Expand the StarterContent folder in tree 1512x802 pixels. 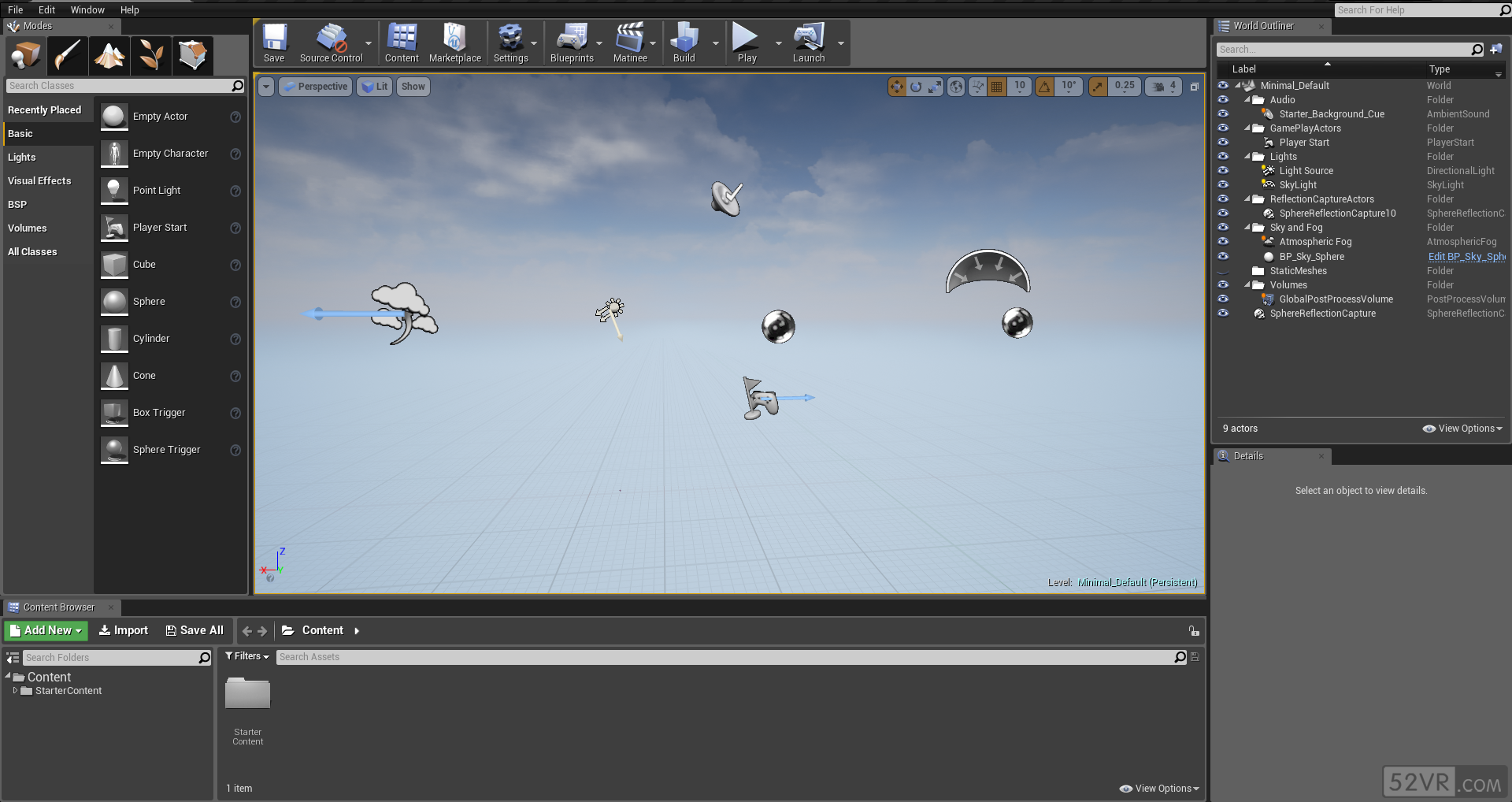pyautogui.click(x=15, y=690)
